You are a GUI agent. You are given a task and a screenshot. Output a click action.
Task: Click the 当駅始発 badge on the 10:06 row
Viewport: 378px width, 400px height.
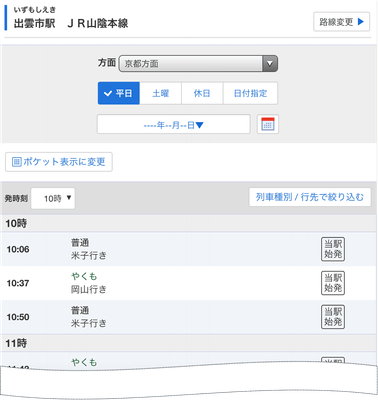[x=333, y=249]
